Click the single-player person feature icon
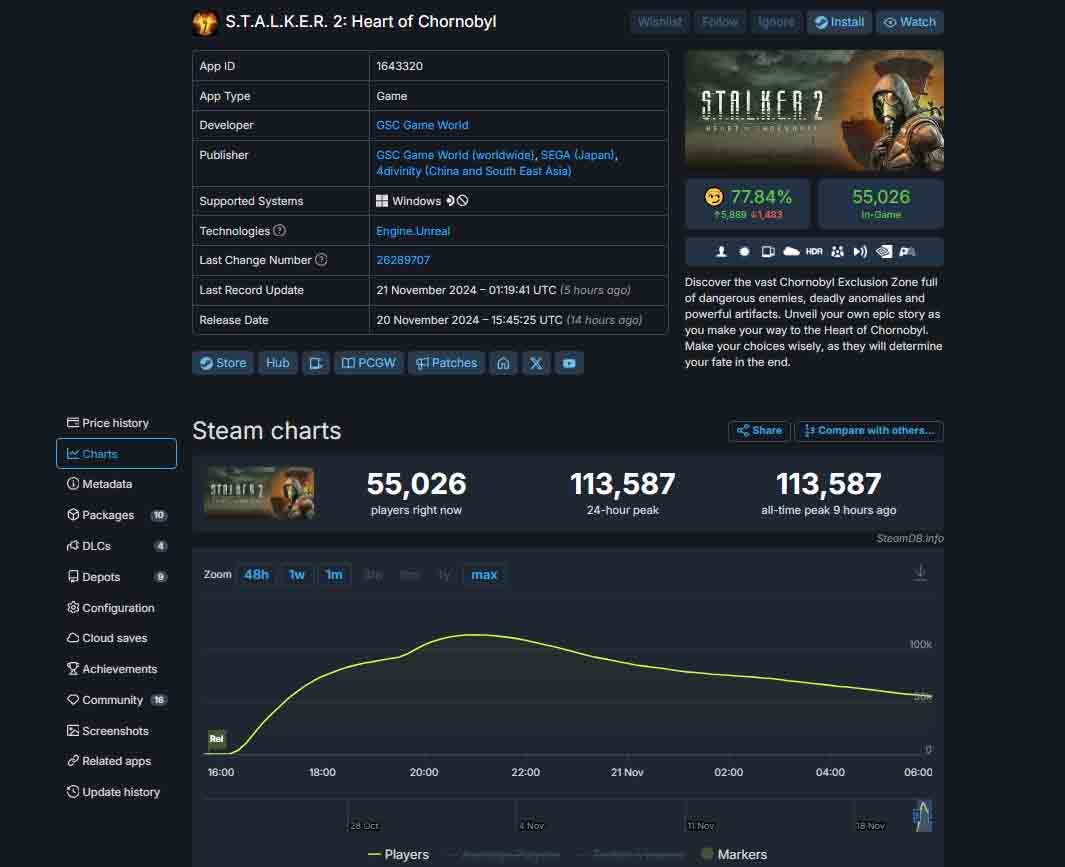 click(721, 251)
